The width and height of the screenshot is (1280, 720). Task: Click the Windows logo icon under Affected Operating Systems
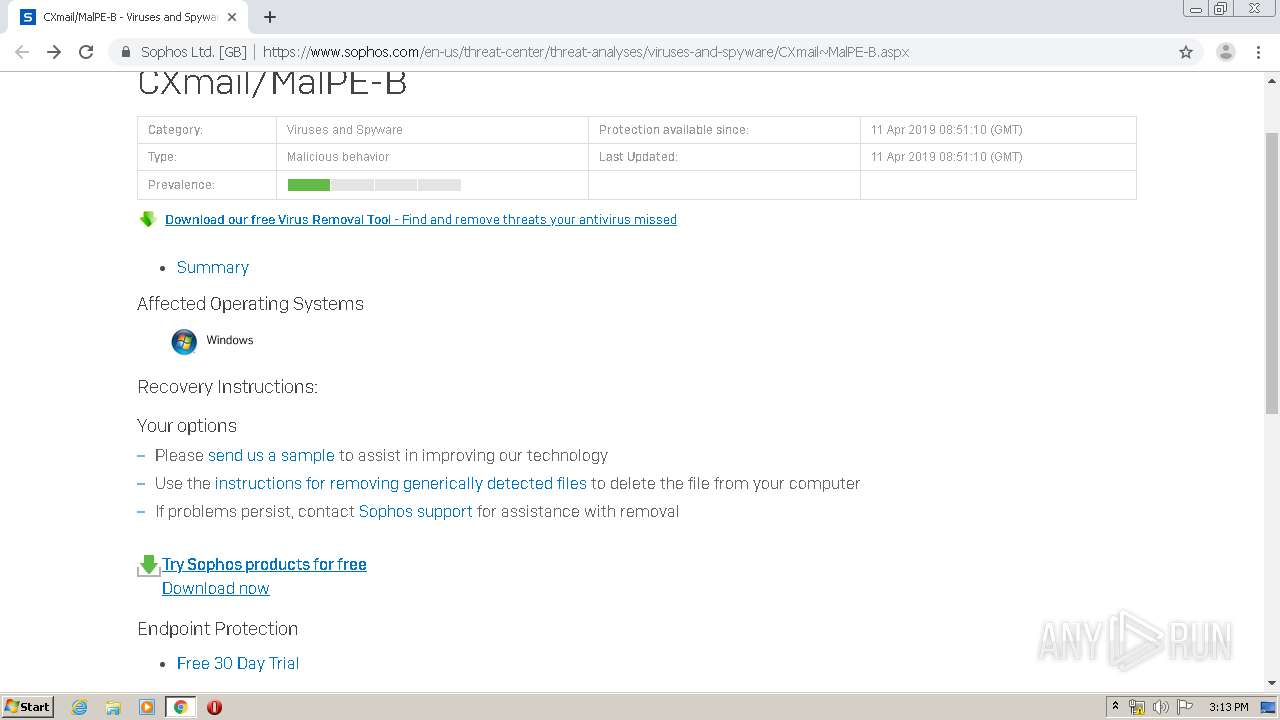[184, 342]
